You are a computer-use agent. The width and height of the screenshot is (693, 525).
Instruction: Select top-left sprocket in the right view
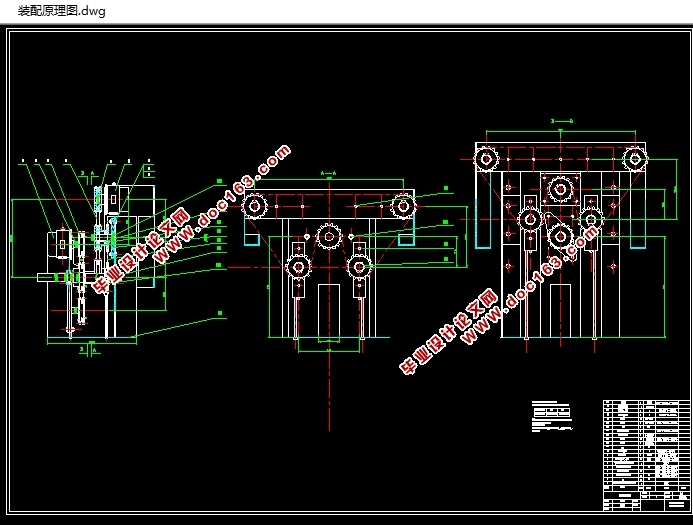487,158
